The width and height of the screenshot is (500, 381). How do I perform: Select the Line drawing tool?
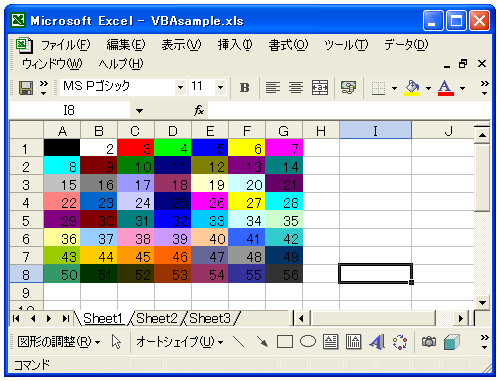point(238,342)
